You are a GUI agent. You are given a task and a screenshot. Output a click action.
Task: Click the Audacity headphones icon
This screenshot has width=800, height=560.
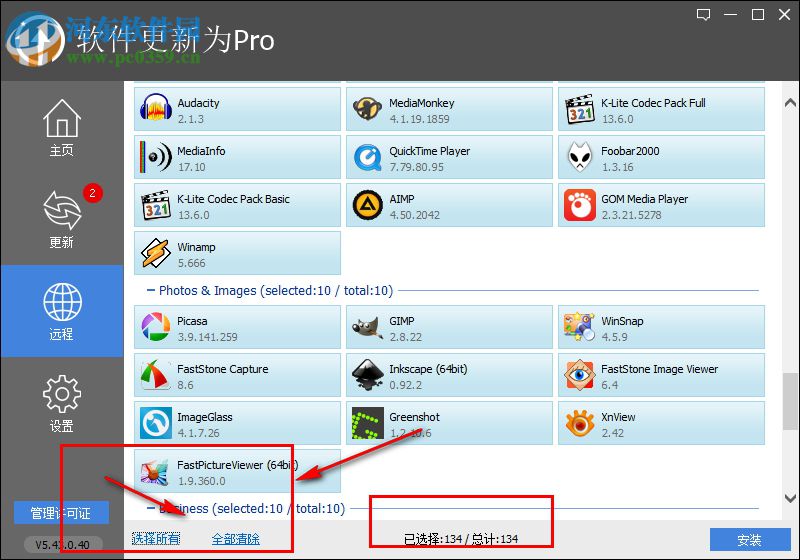(156, 109)
